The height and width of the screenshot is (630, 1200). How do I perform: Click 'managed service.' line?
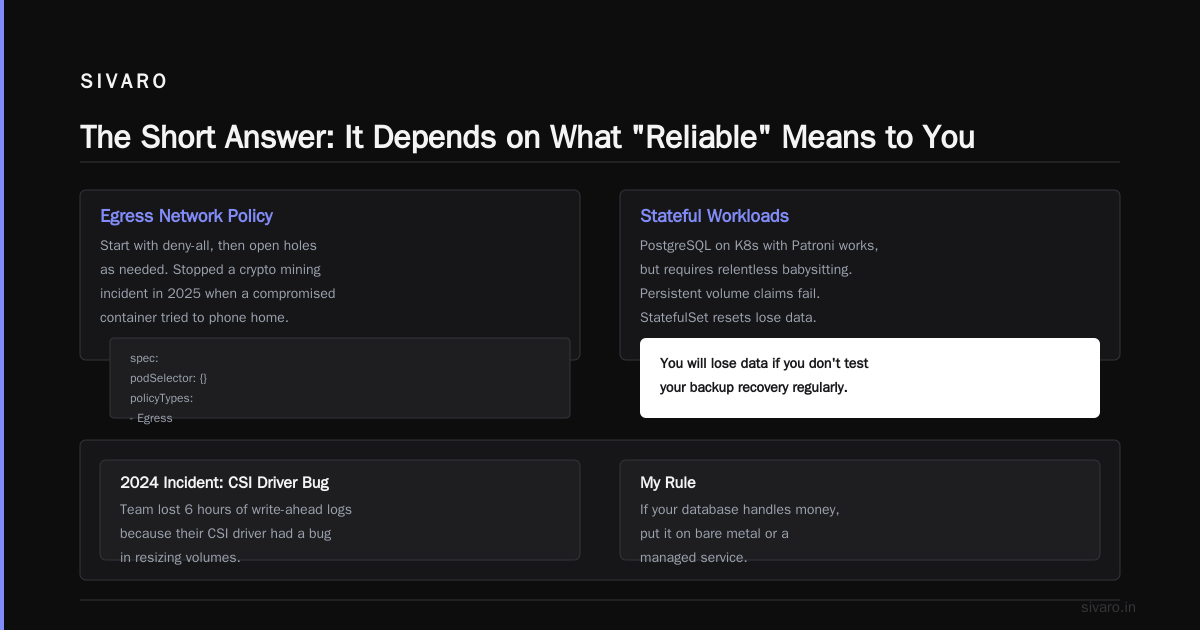tap(693, 557)
